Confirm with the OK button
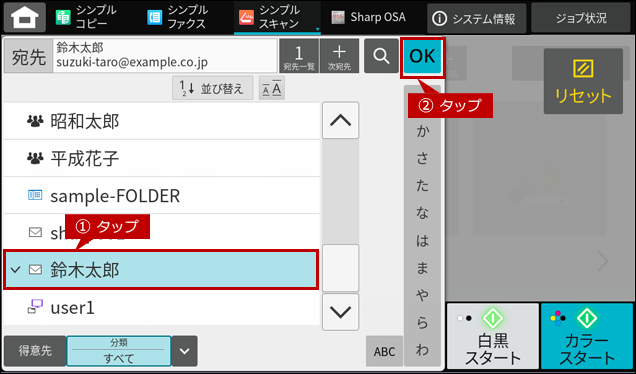The width and height of the screenshot is (636, 374). (422, 56)
